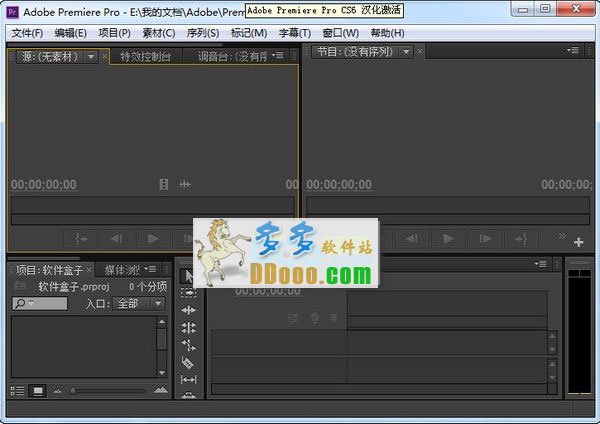Open the 入口 全部 dropdown
The width and height of the screenshot is (600, 424).
(139, 304)
